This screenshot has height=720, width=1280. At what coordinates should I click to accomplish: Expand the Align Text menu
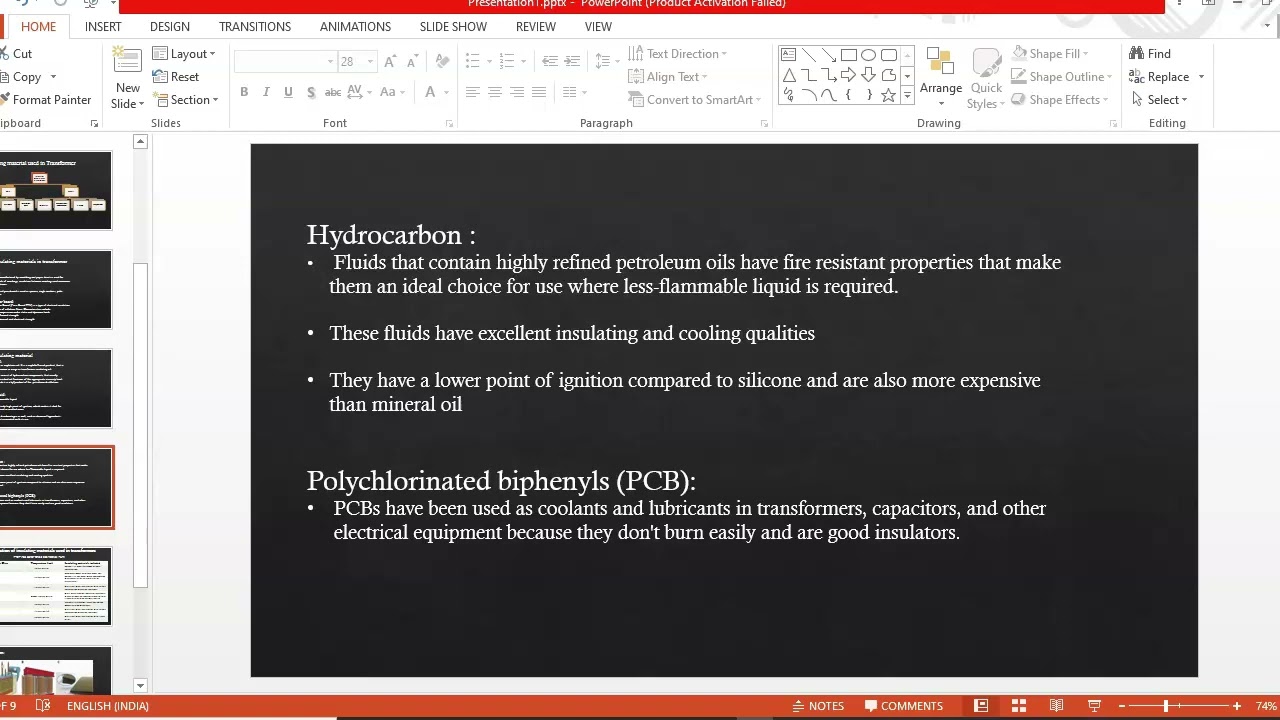pyautogui.click(x=668, y=77)
